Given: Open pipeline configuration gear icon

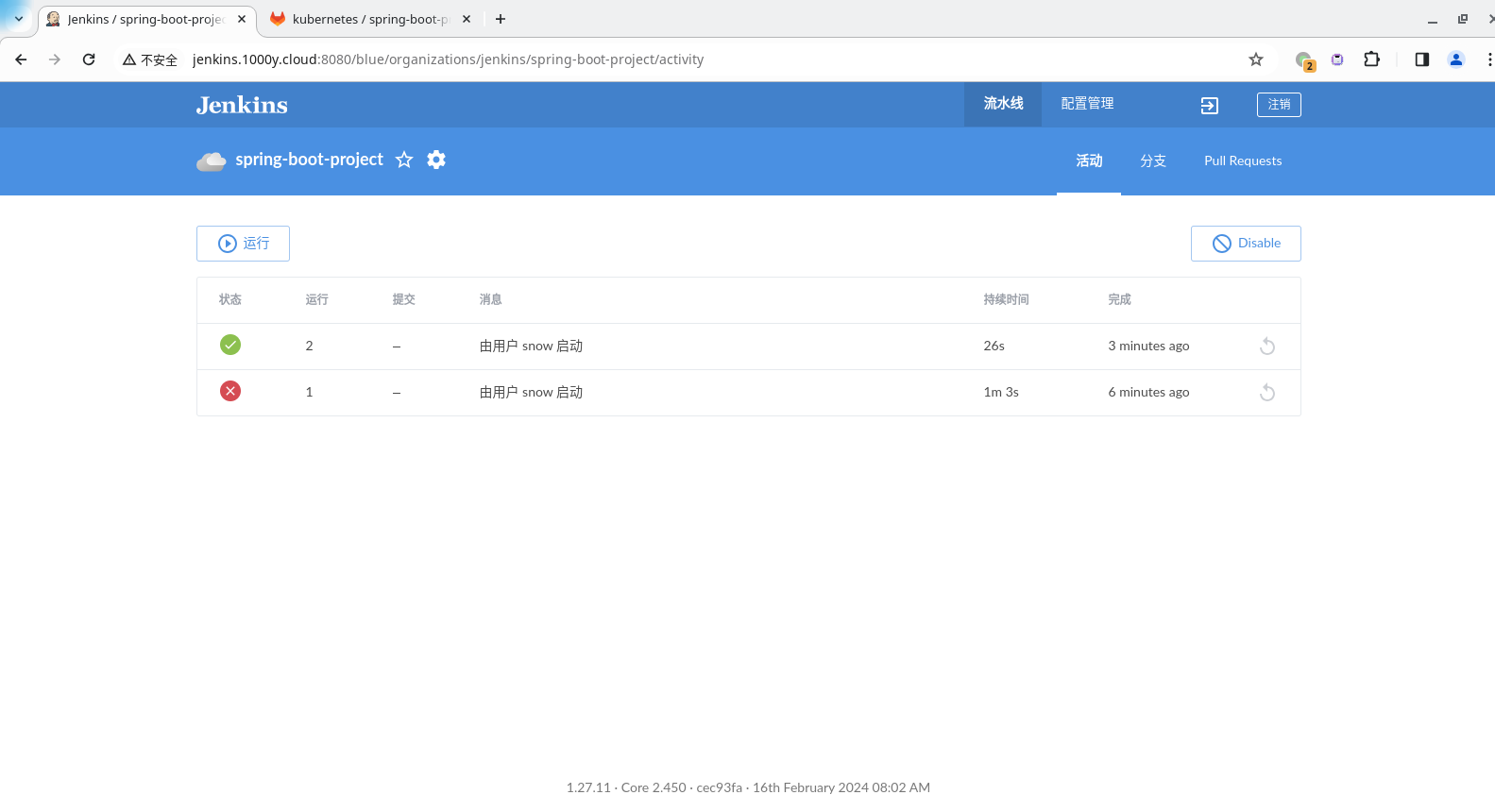Looking at the screenshot, I should pyautogui.click(x=436, y=160).
